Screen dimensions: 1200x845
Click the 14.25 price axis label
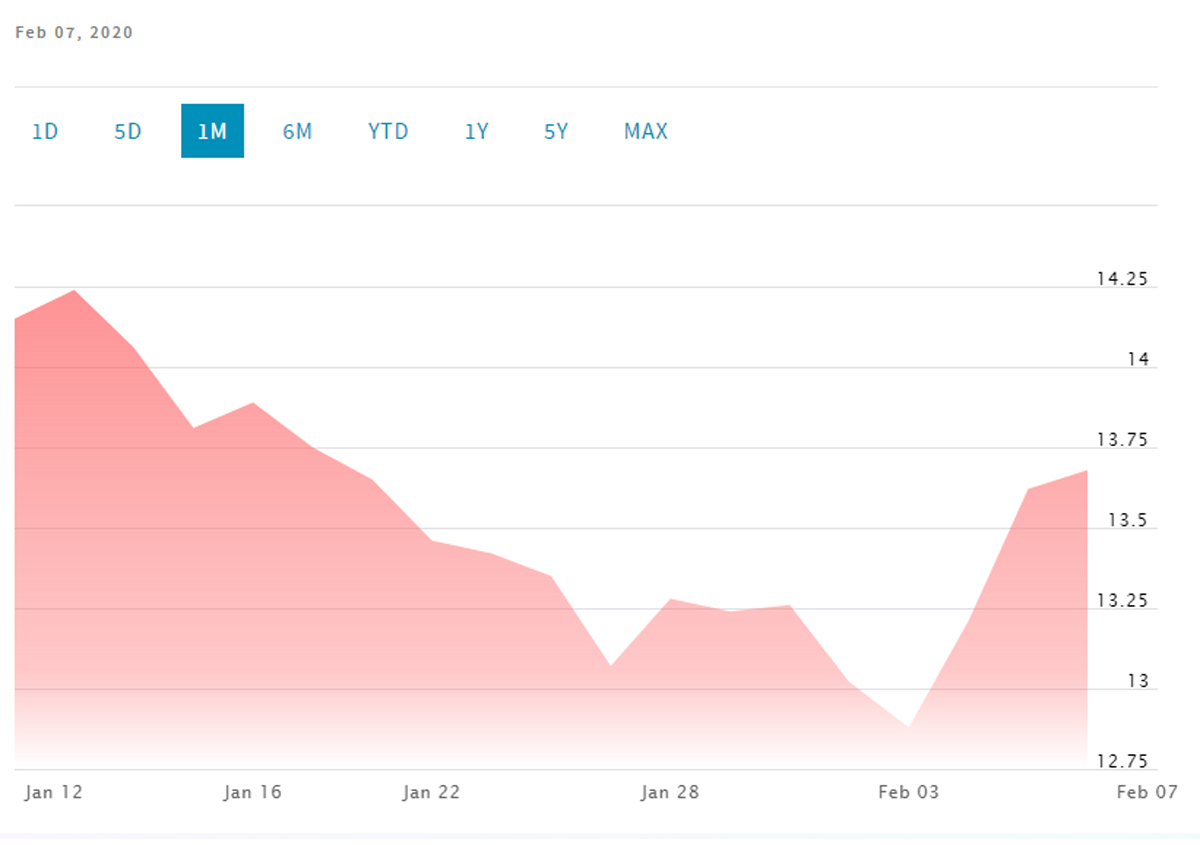[1122, 279]
